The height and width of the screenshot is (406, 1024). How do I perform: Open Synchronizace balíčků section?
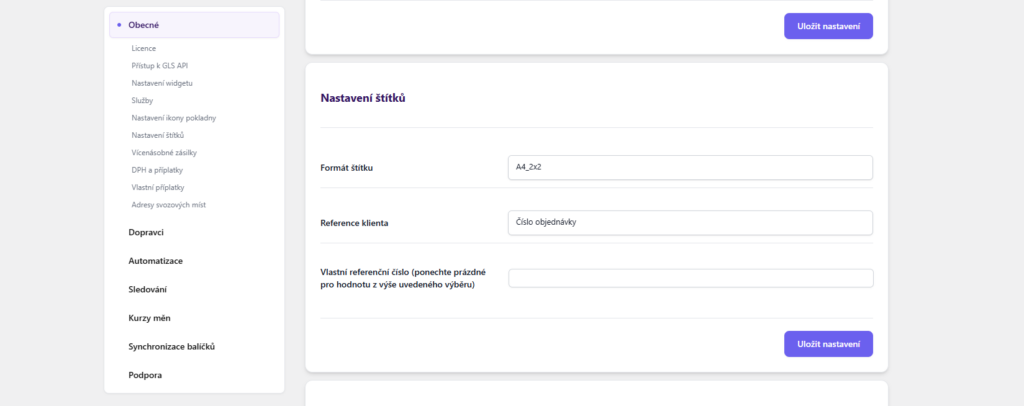[x=172, y=347]
